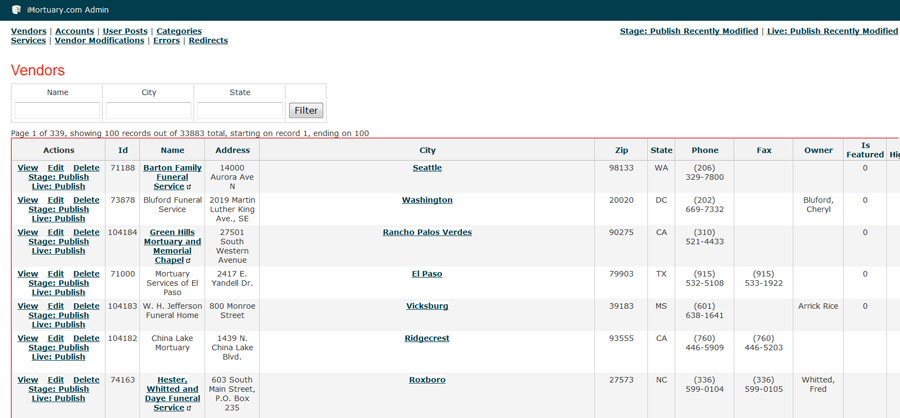
Task: Sort by the Owner column header
Action: [x=818, y=150]
